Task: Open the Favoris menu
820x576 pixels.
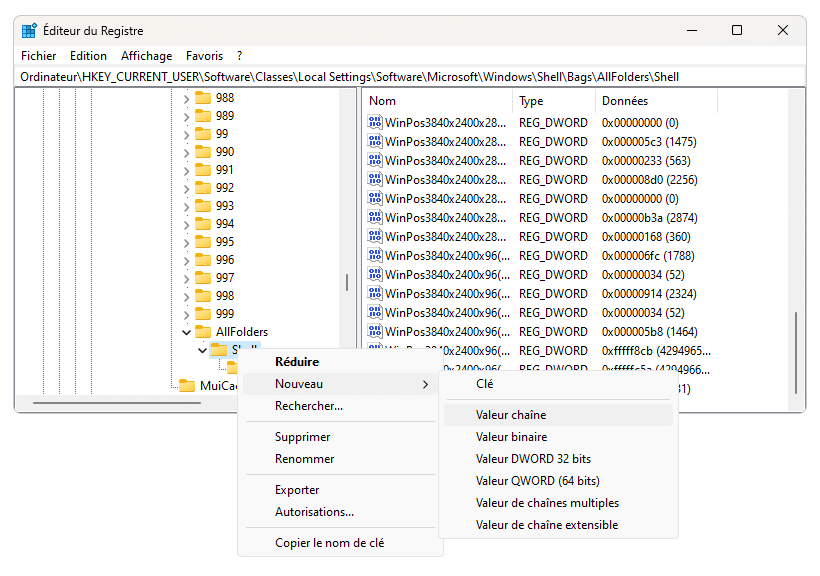Action: pos(204,56)
